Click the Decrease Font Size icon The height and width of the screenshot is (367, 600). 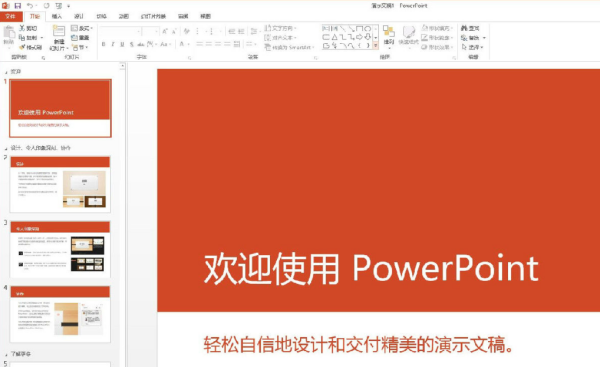(x=174, y=31)
